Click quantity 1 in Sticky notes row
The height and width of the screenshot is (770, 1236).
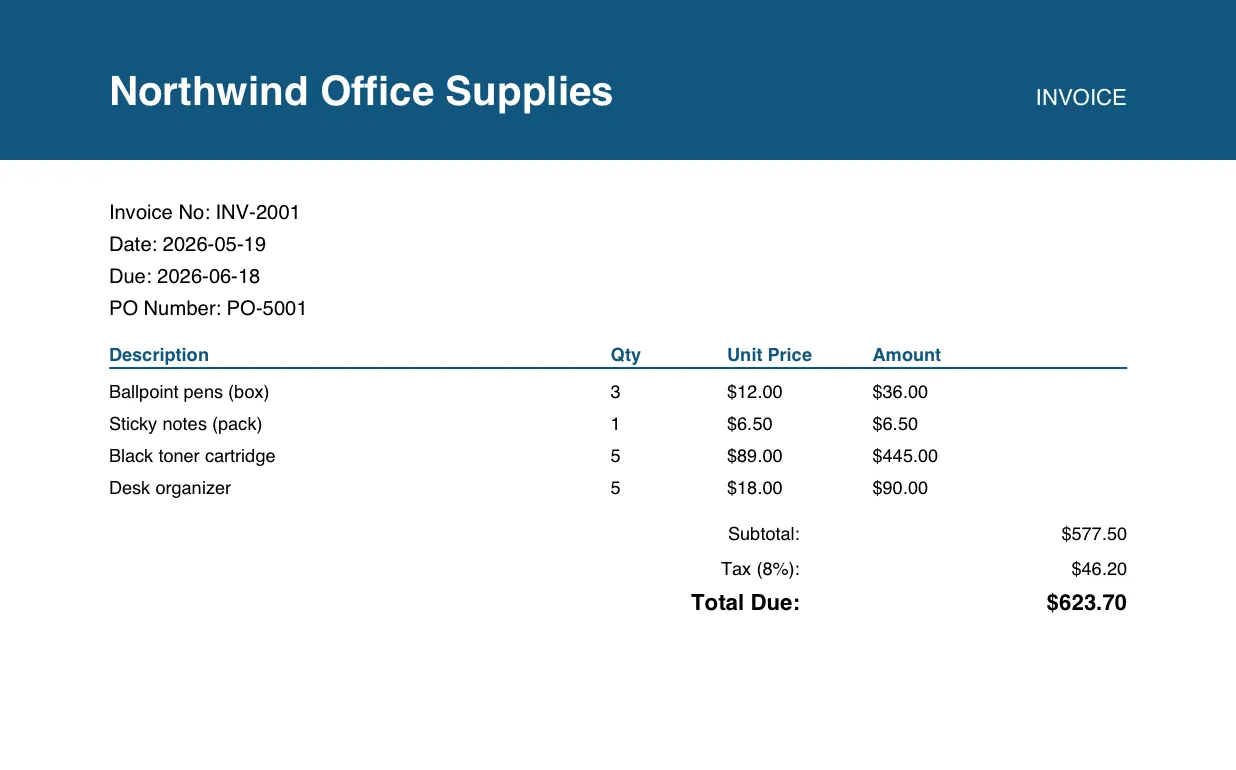pos(615,424)
